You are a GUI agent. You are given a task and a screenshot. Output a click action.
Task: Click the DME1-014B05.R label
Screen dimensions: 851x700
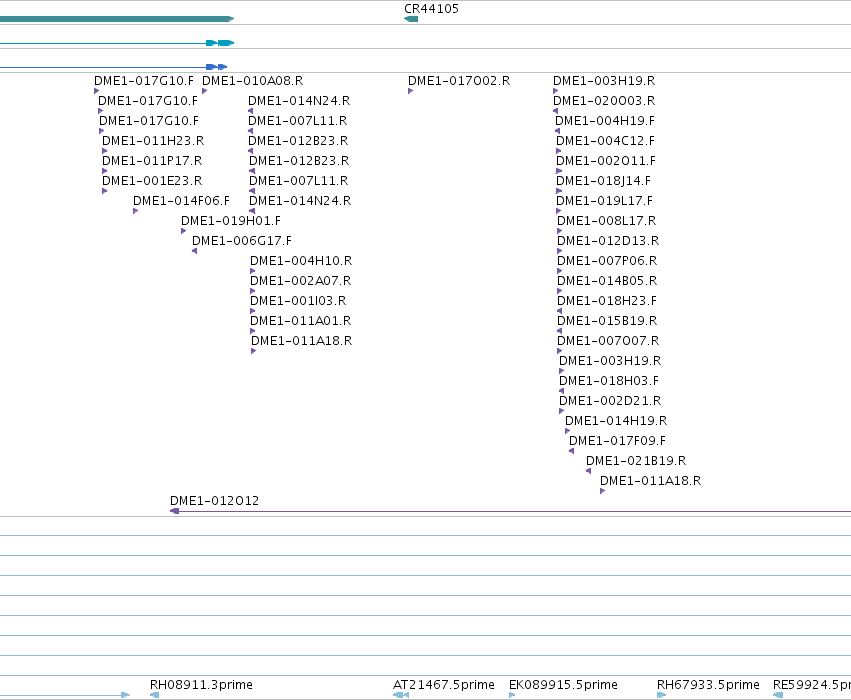[607, 281]
